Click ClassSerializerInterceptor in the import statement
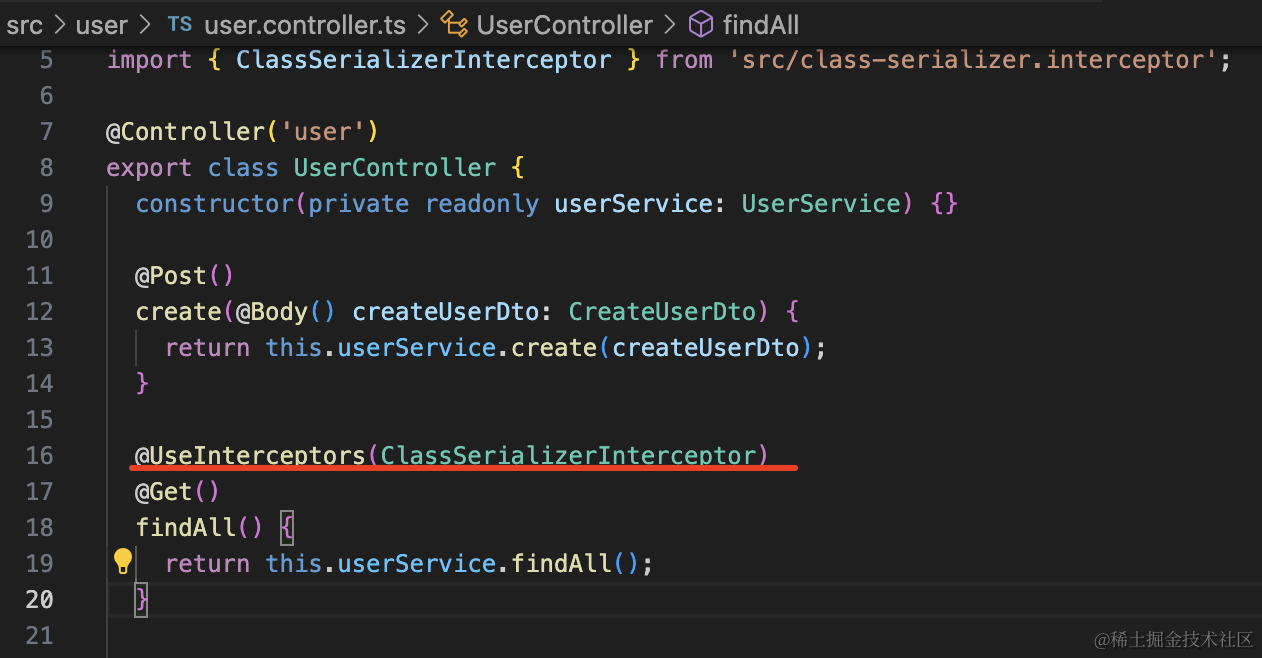This screenshot has height=658, width=1262. 423,60
